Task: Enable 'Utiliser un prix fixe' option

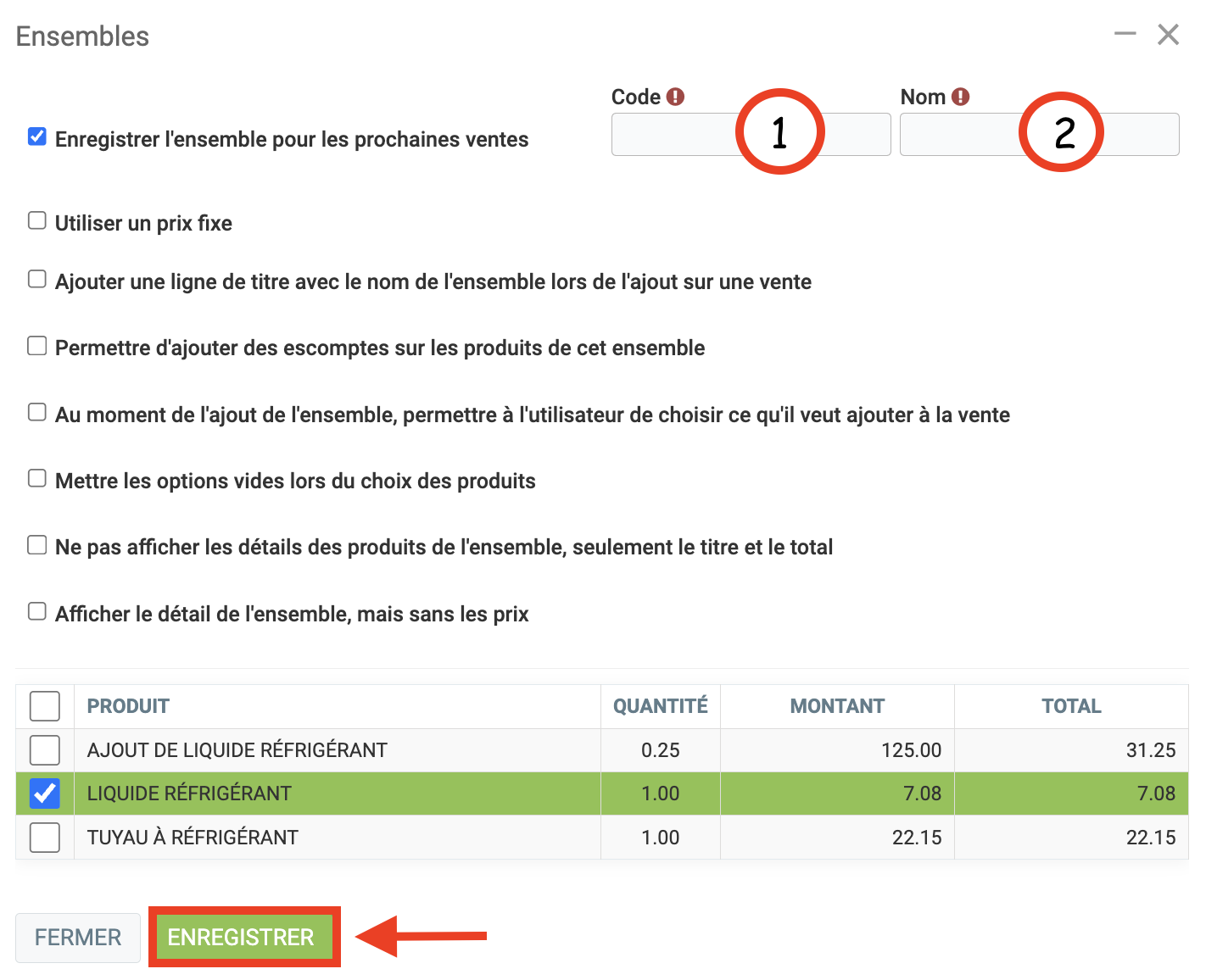Action: 37,220
